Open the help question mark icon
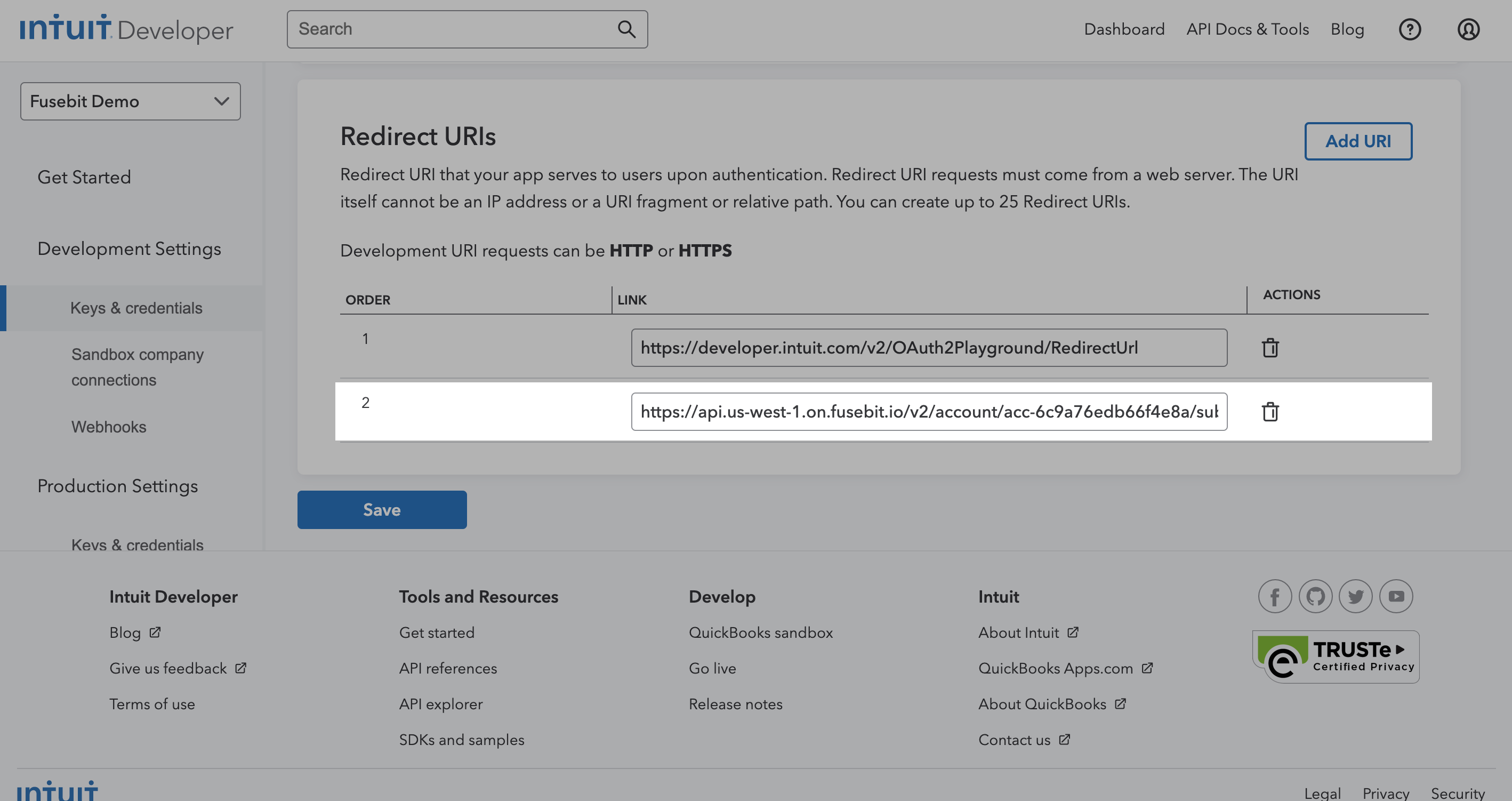1512x801 pixels. coord(1409,29)
